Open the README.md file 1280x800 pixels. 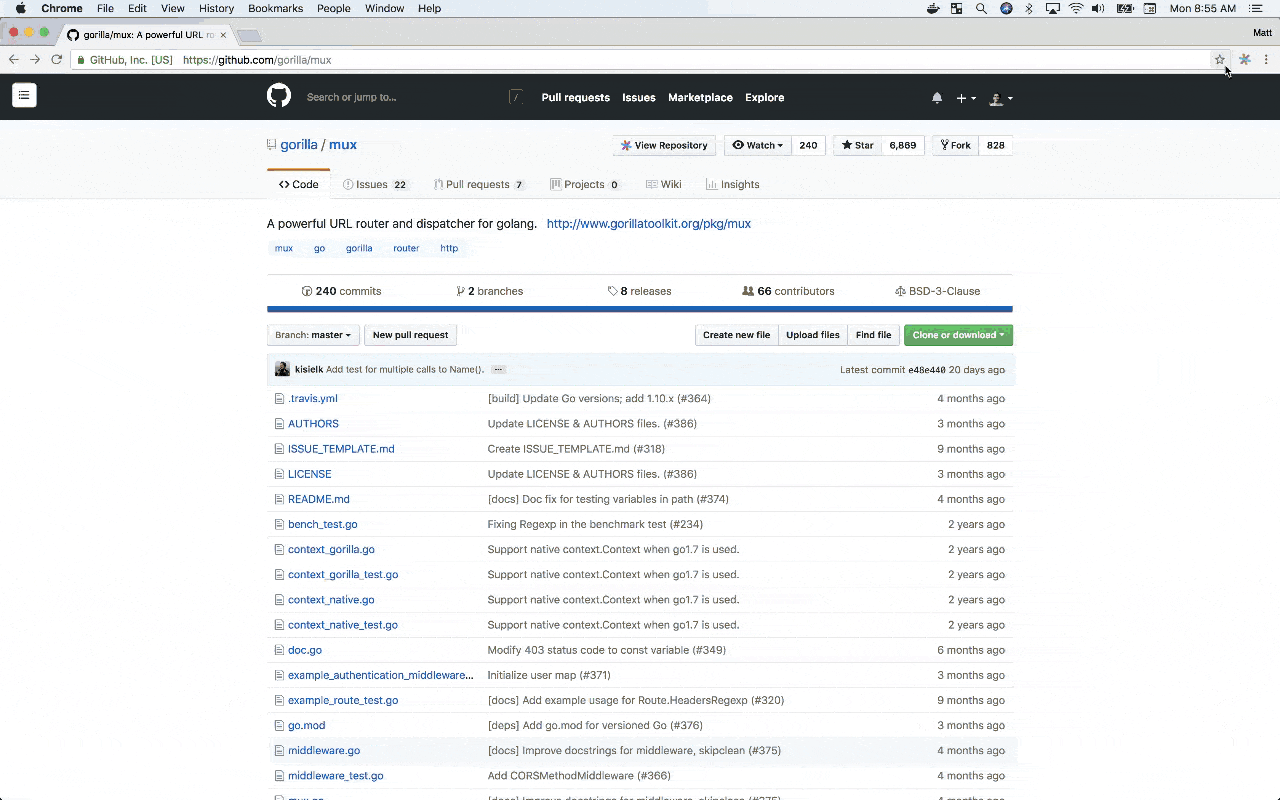[318, 498]
